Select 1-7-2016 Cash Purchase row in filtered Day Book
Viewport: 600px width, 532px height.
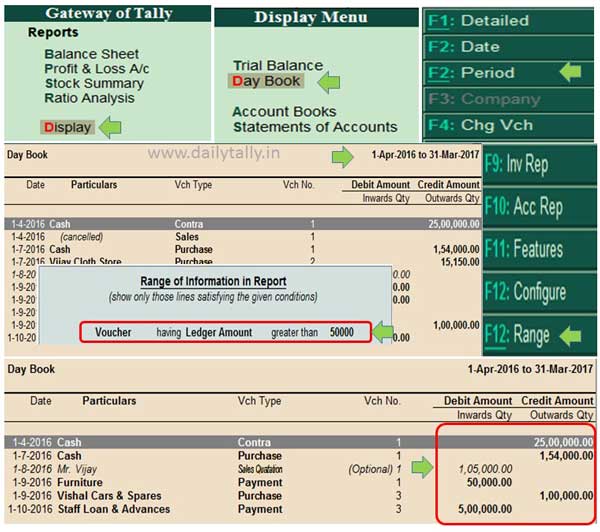[300, 456]
